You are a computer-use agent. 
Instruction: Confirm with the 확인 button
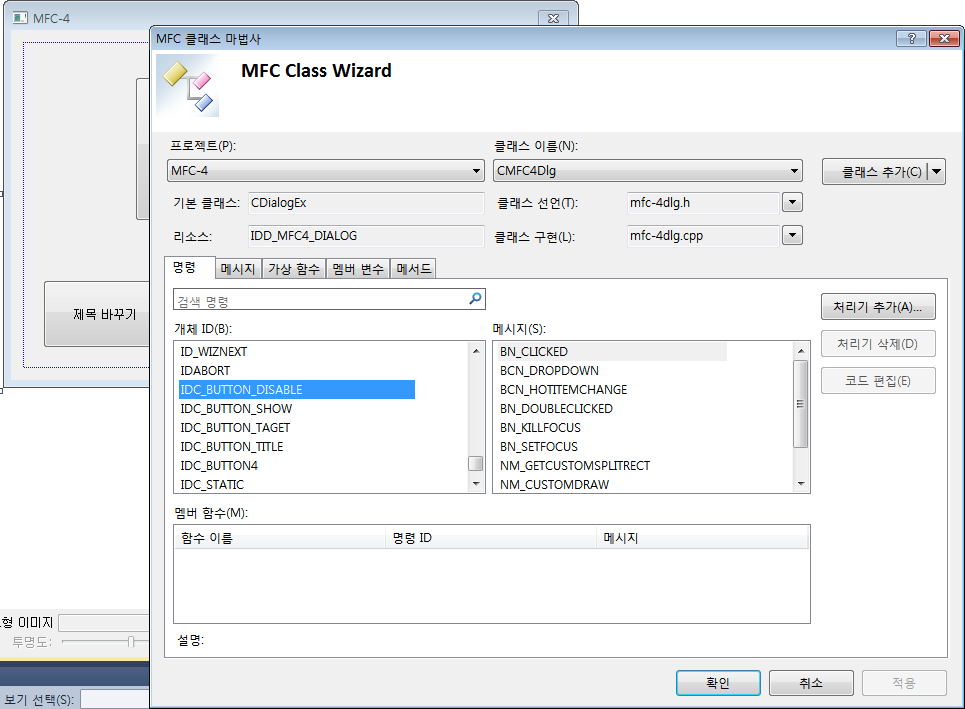(718, 683)
